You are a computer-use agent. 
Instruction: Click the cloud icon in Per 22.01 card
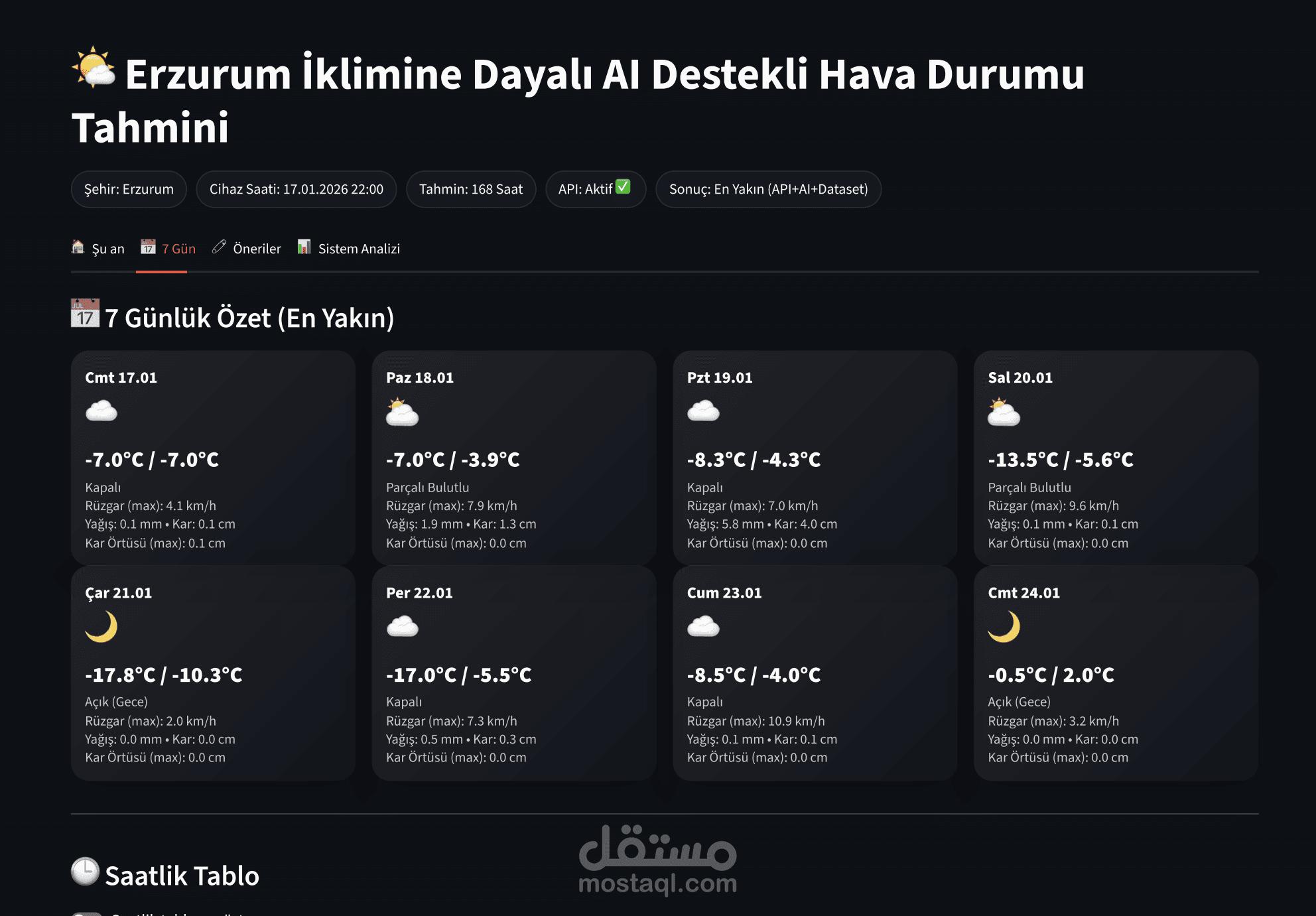(402, 627)
